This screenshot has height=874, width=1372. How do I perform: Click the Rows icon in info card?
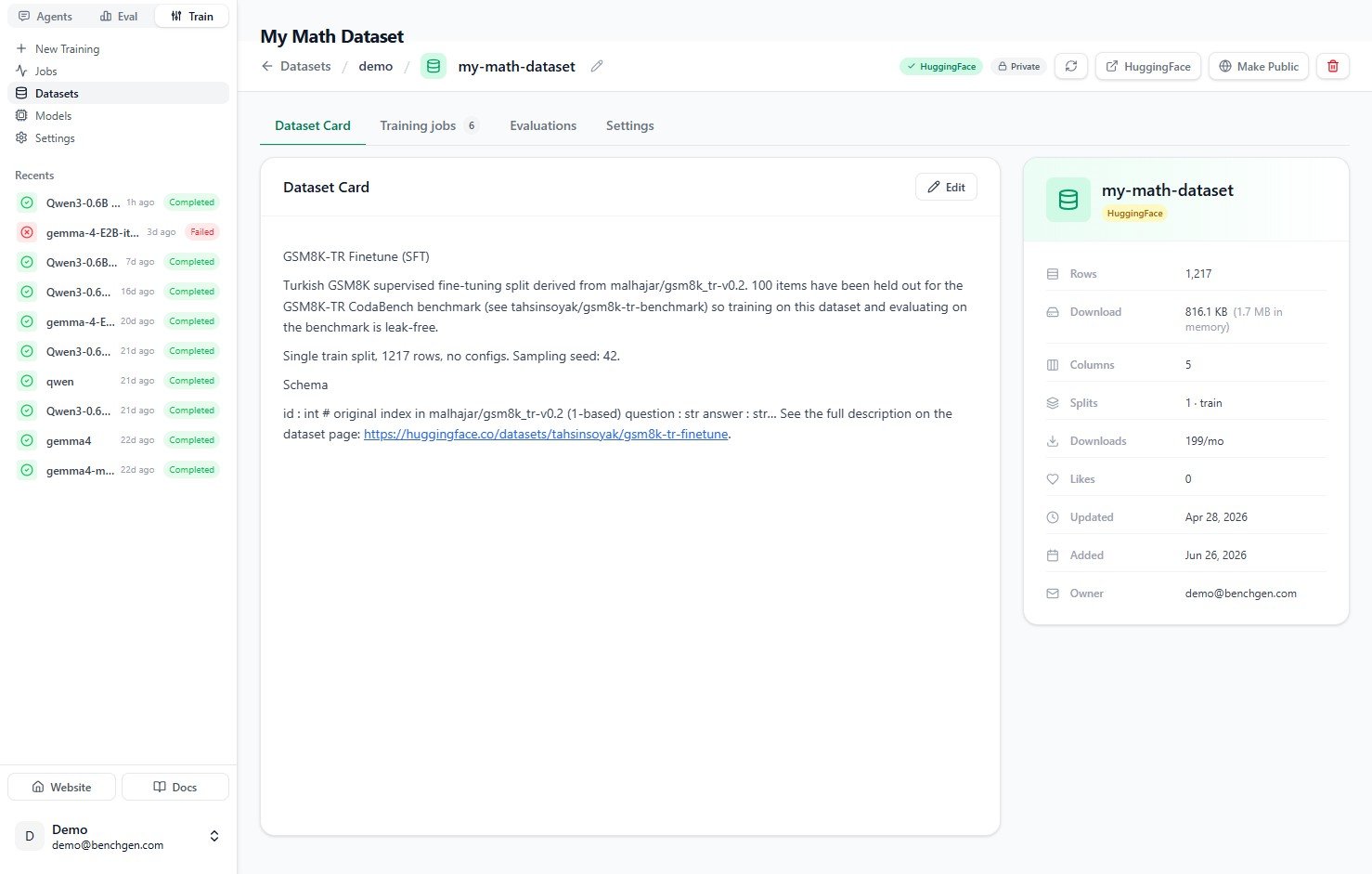pyautogui.click(x=1053, y=274)
